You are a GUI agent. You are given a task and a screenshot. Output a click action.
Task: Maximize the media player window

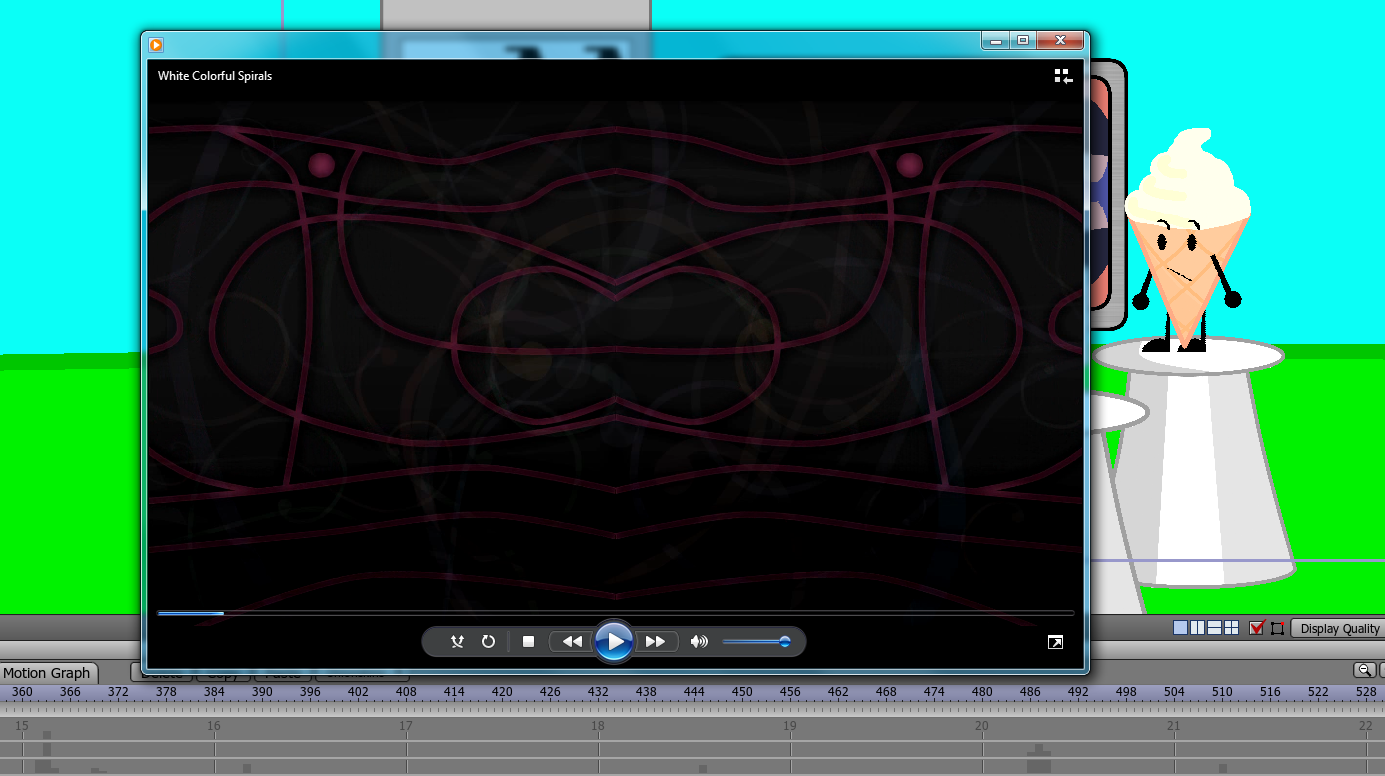coord(1022,41)
